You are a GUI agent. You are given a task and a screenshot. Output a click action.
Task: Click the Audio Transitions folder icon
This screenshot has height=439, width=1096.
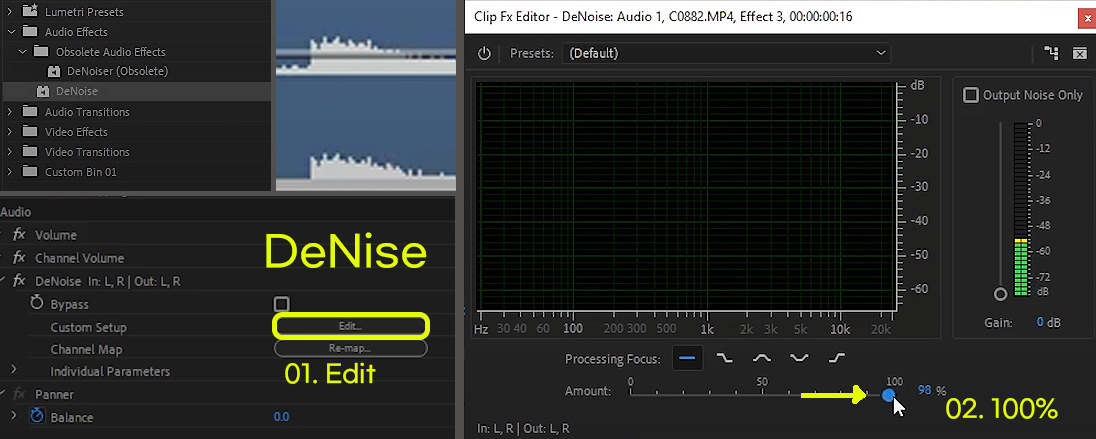coord(29,112)
